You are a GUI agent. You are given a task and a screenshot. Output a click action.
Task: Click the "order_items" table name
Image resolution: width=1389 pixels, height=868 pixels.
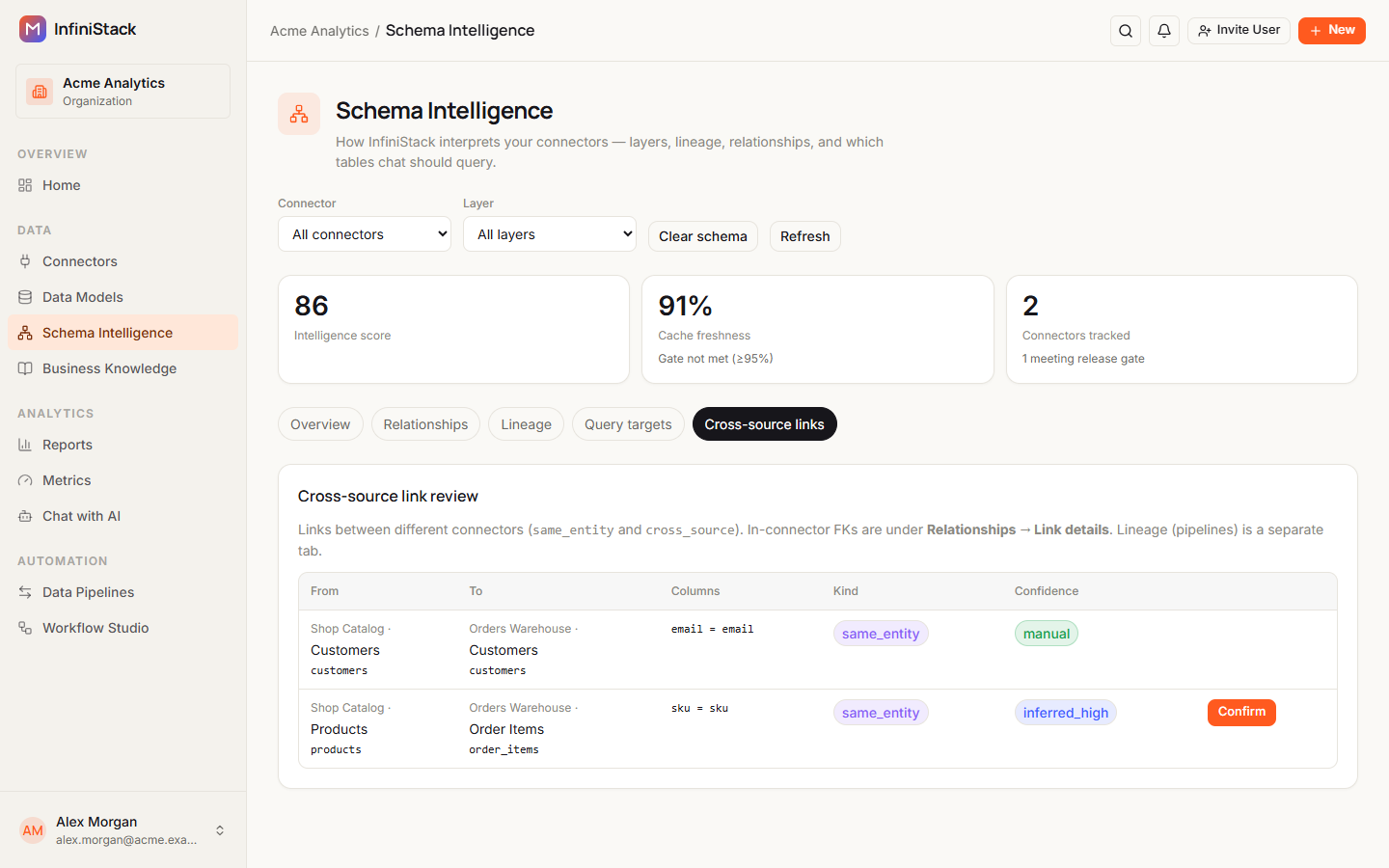pyautogui.click(x=504, y=749)
